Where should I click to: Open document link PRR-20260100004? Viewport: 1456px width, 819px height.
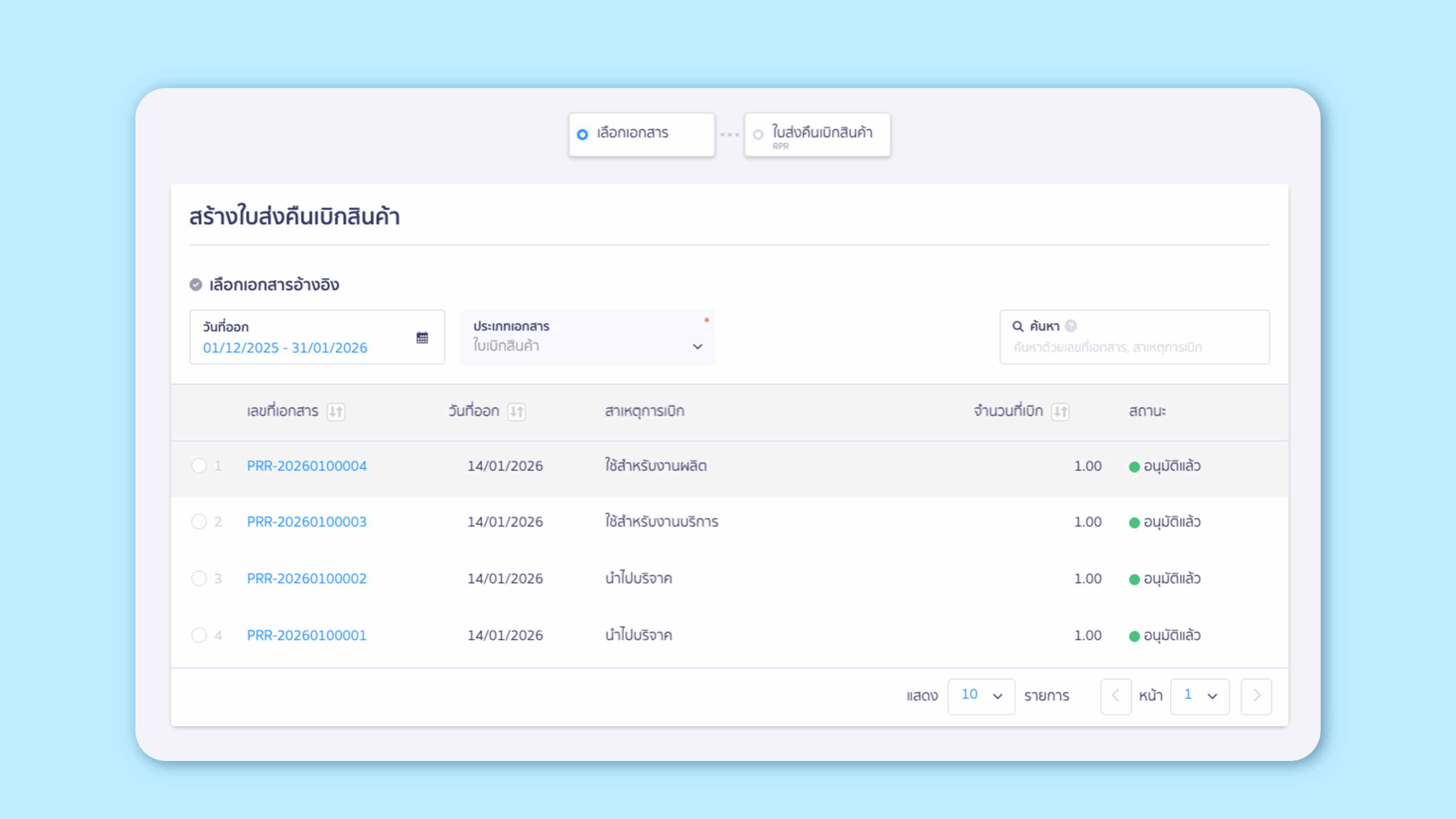click(x=307, y=466)
